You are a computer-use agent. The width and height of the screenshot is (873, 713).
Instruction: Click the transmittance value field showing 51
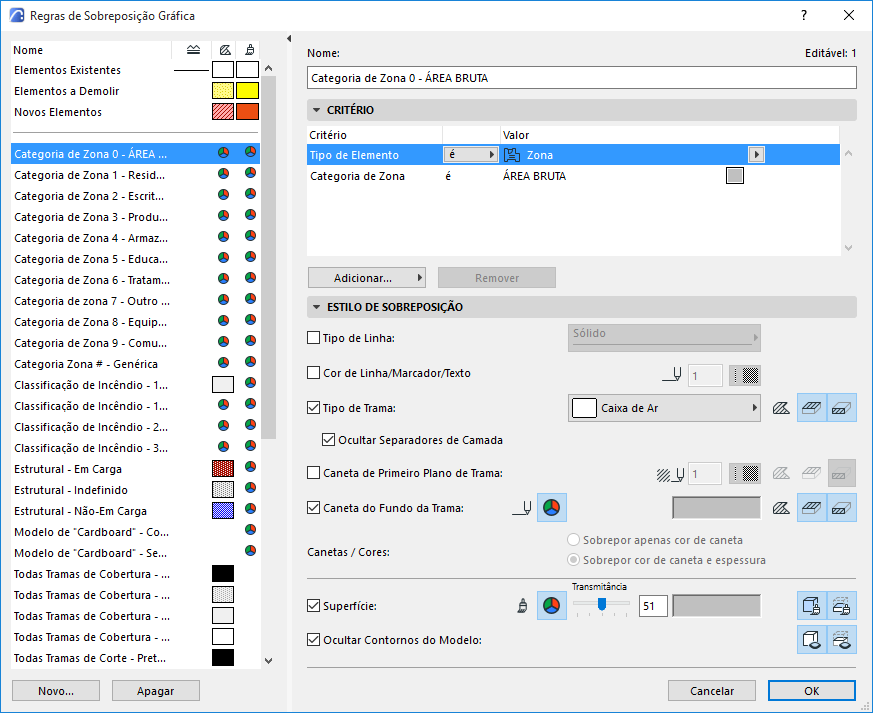[x=653, y=606]
